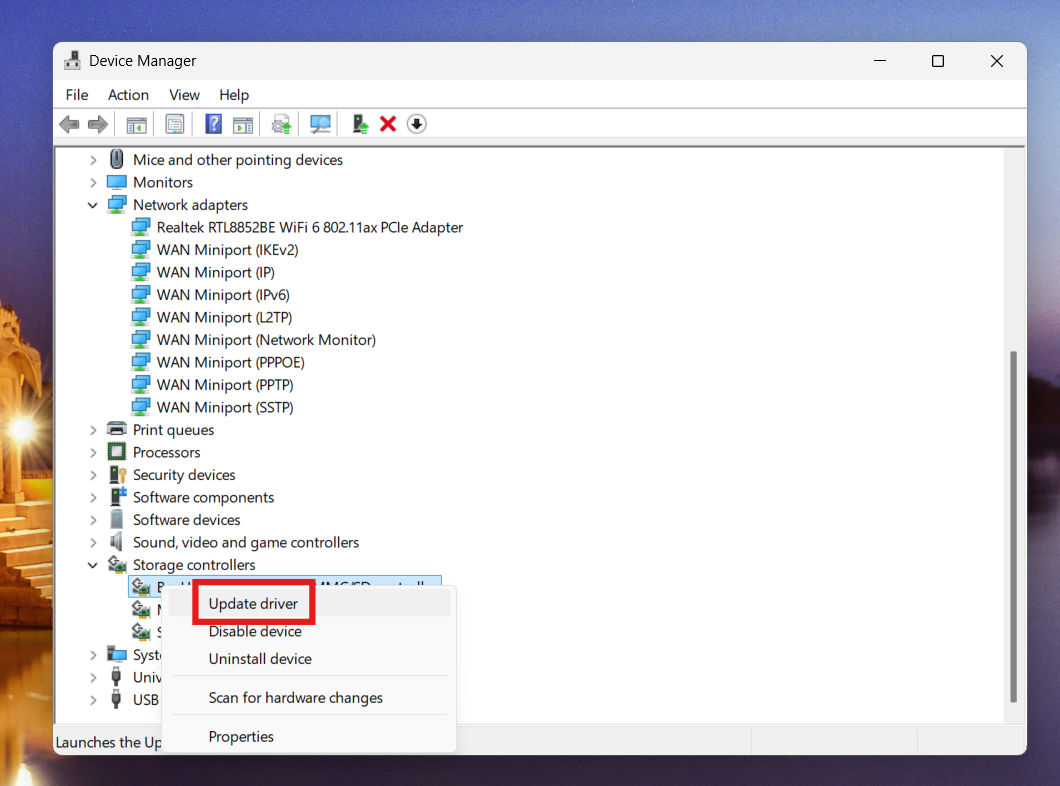Select Uninstall device from the context menu
Screen dimensions: 1060x786
coord(260,659)
